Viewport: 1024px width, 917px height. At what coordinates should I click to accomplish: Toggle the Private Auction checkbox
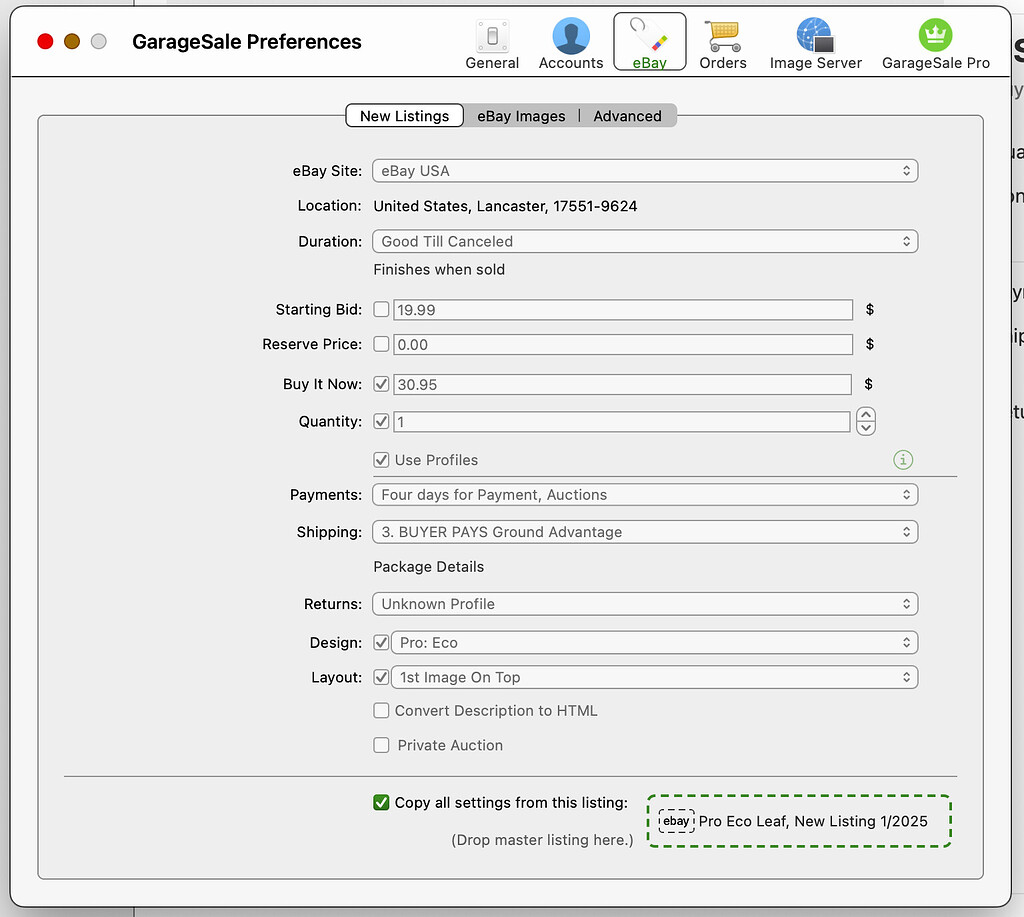point(381,745)
